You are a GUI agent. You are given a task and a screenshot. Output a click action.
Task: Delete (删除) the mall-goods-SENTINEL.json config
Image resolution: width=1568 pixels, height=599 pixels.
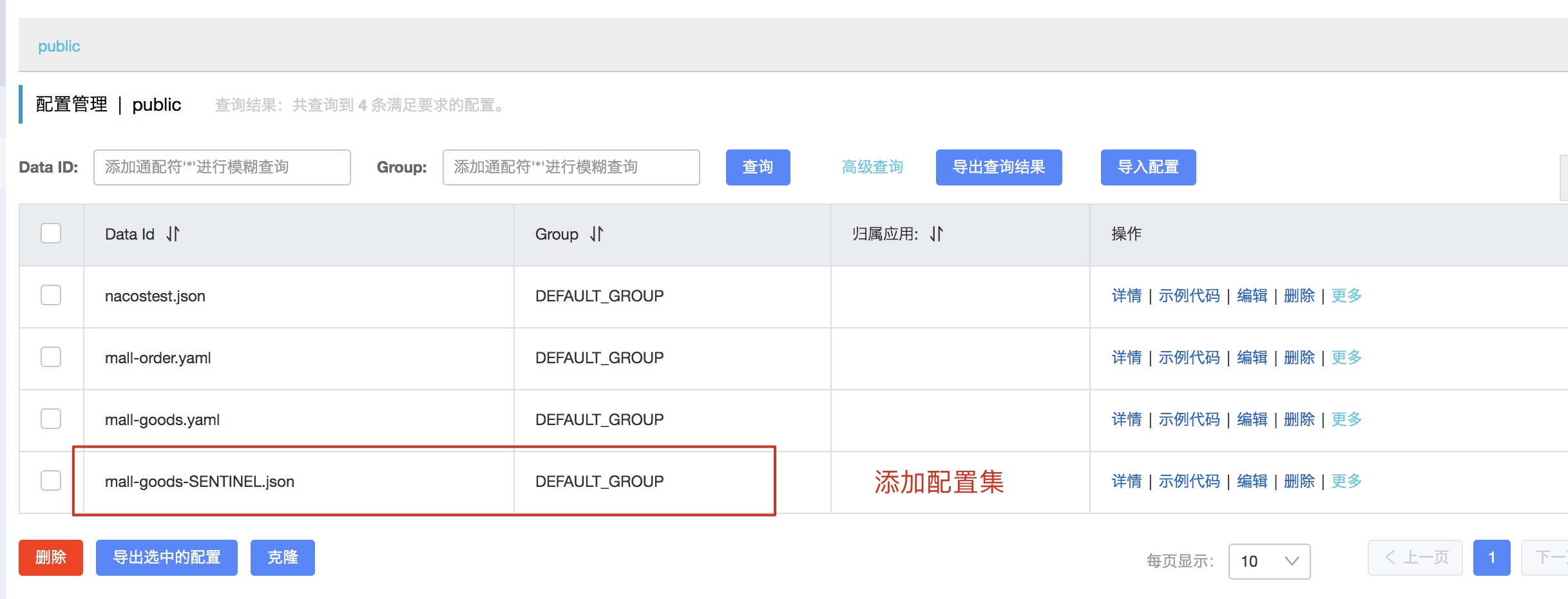pos(1299,480)
